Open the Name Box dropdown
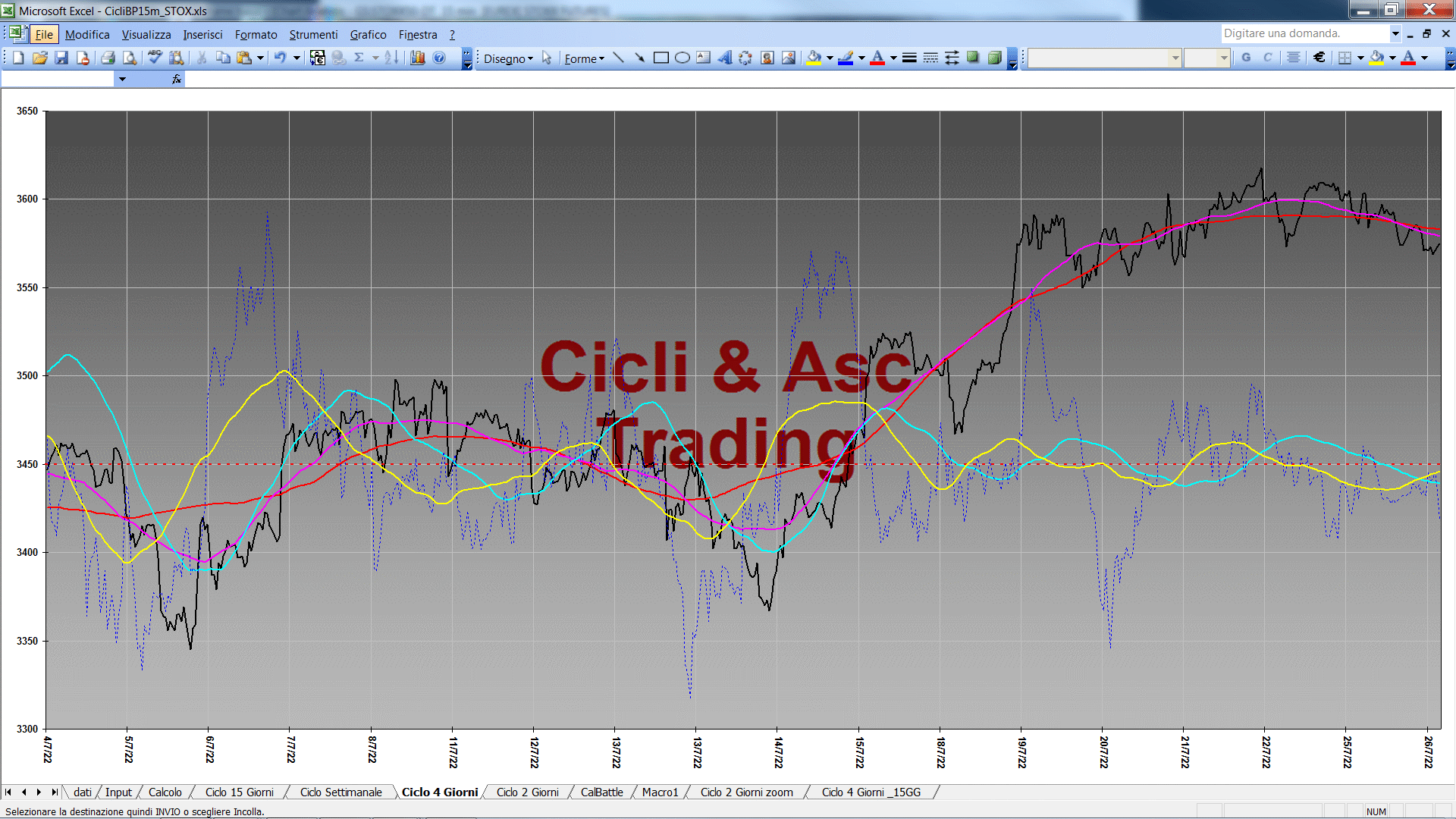 pos(122,79)
